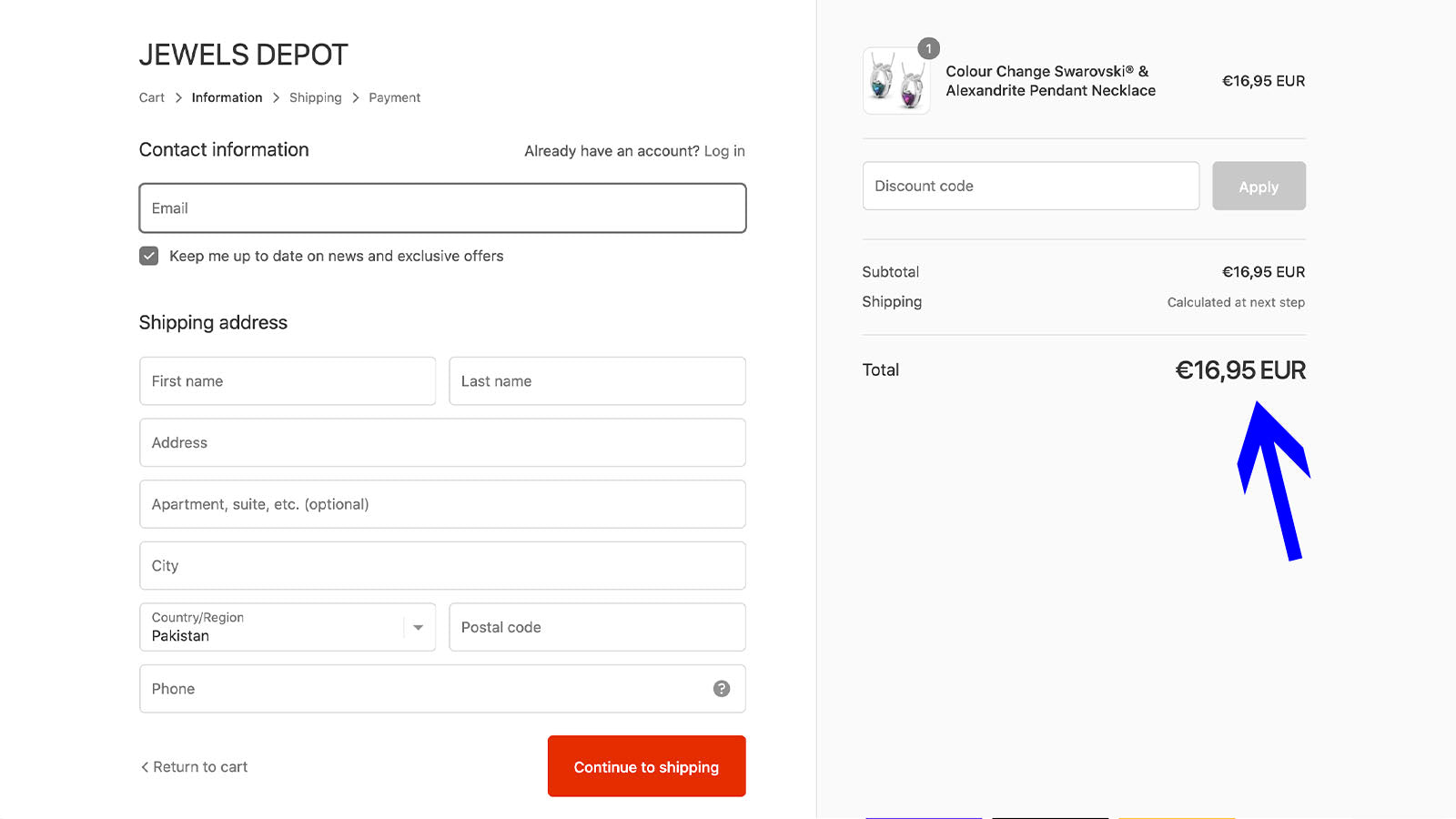Screen dimensions: 1456x819
Task: Click the Log in link
Action: point(724,151)
